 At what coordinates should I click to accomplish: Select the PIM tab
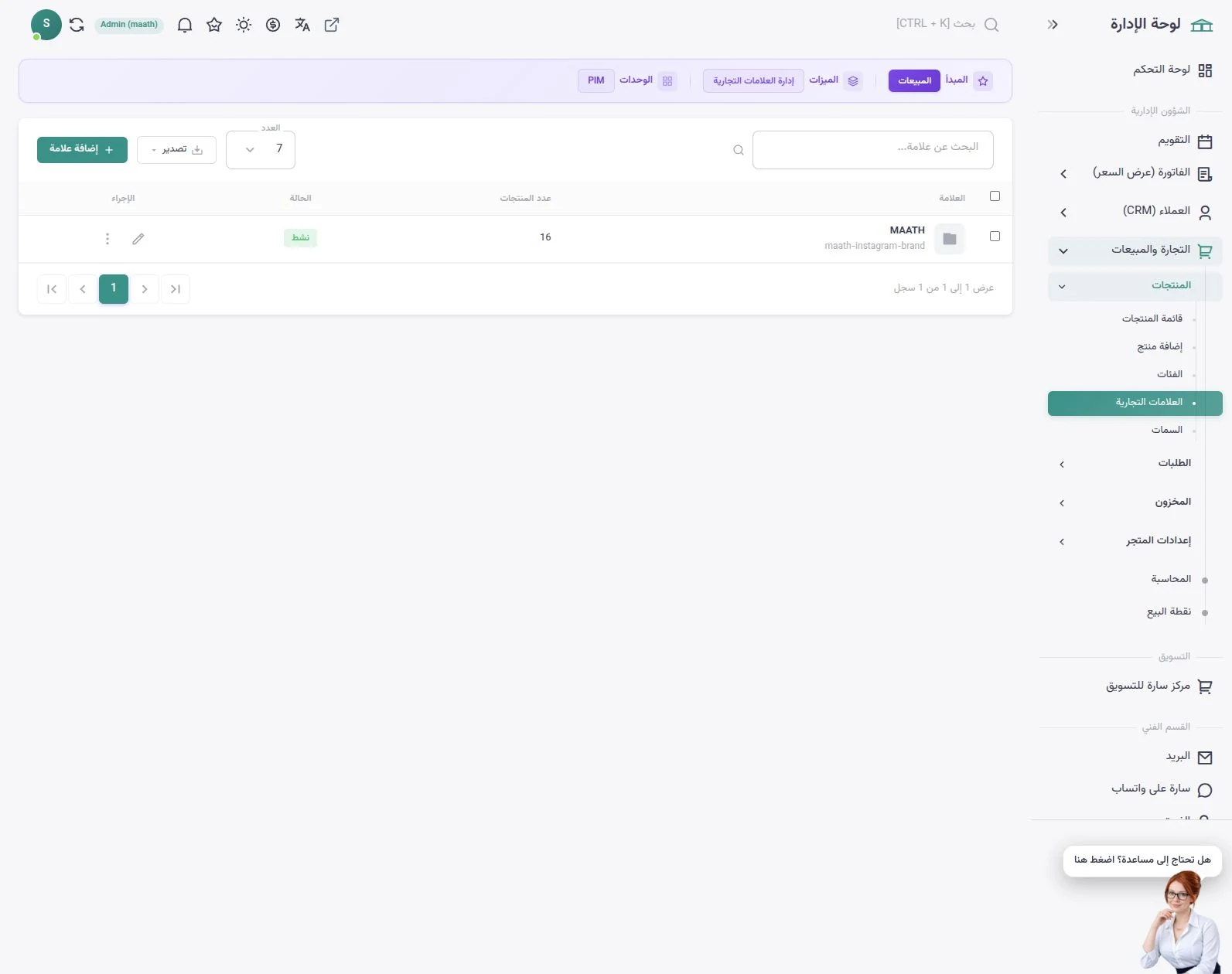596,80
